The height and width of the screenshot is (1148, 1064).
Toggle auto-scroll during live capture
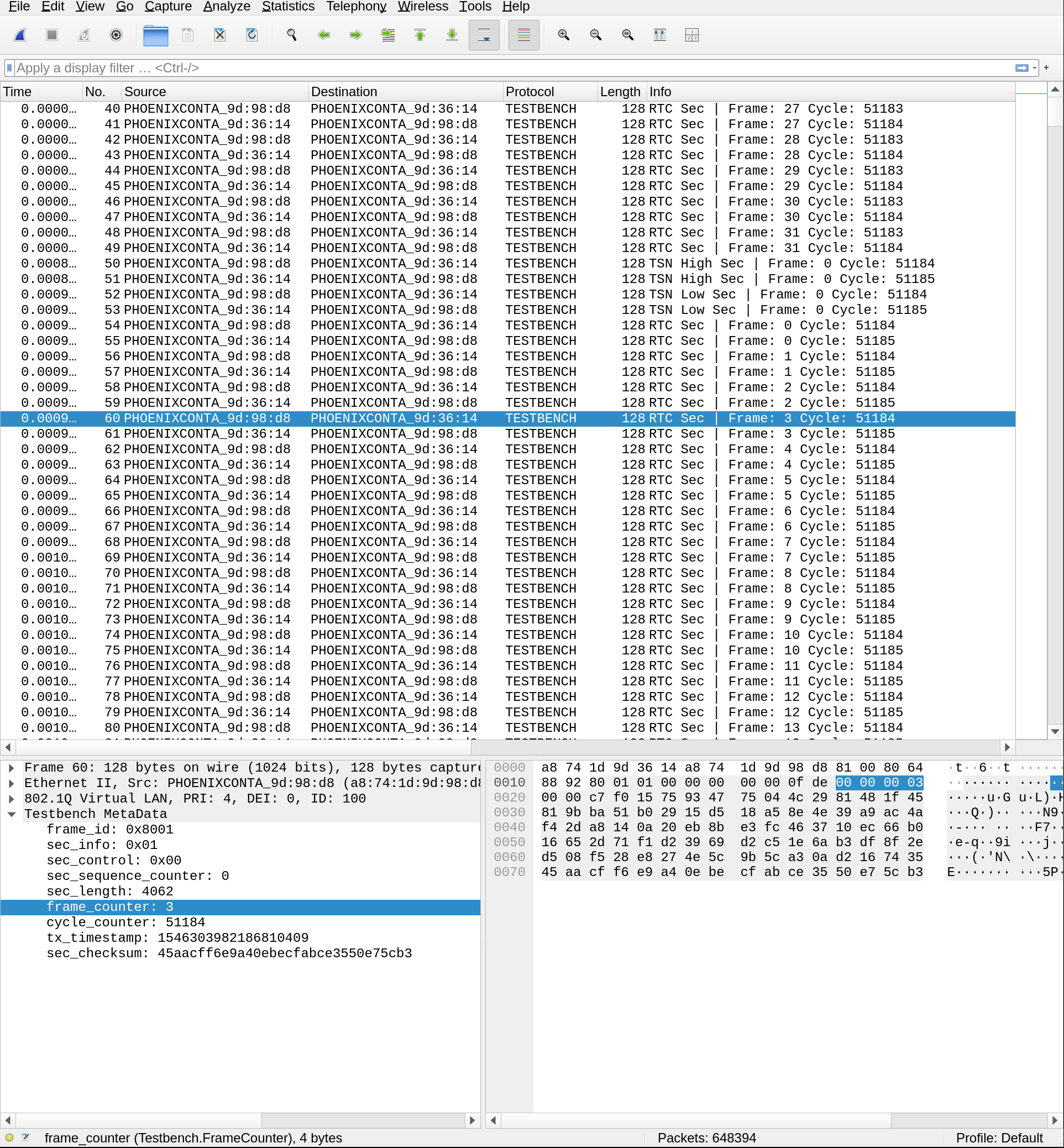484,35
